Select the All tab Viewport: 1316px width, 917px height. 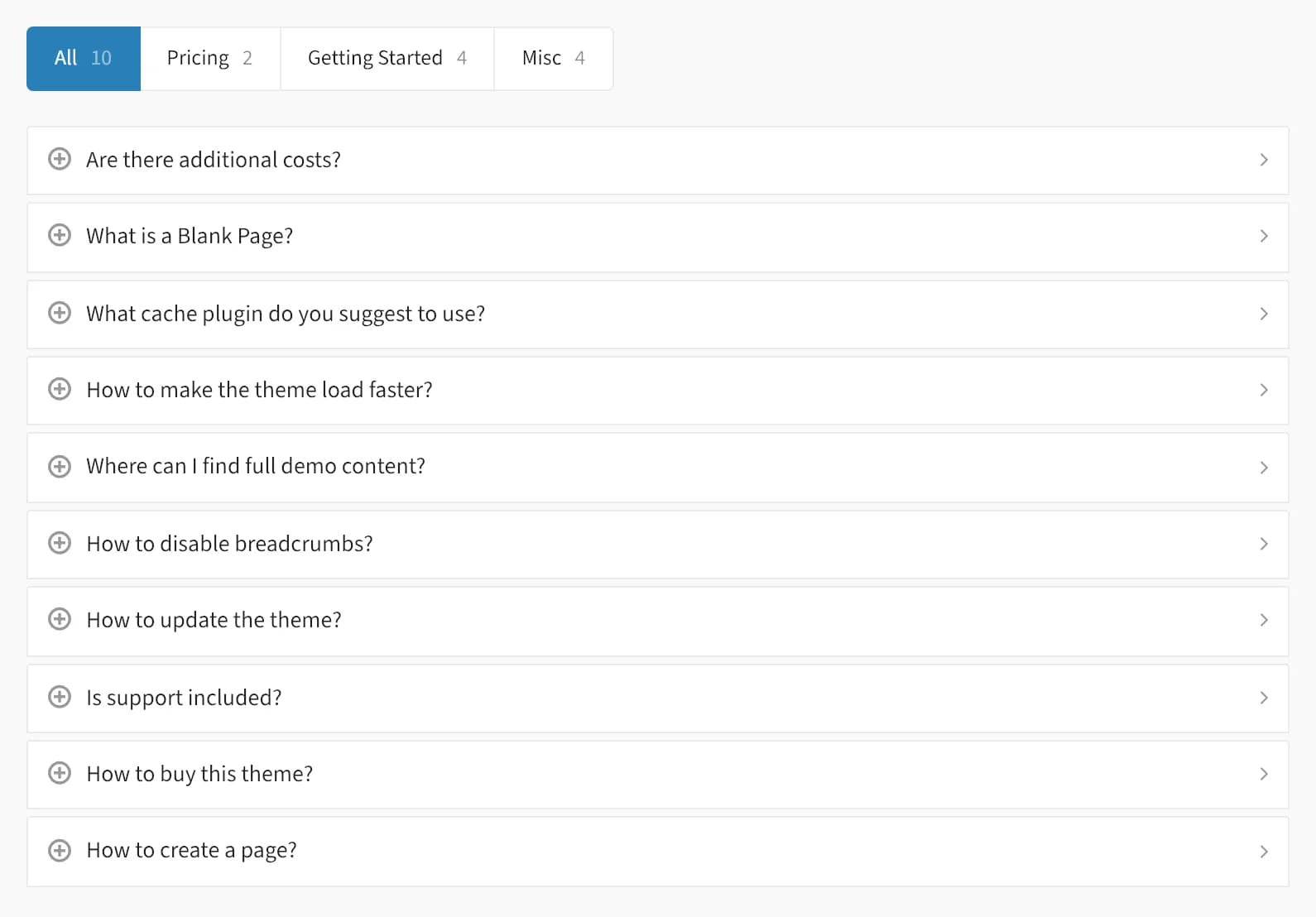pos(84,59)
